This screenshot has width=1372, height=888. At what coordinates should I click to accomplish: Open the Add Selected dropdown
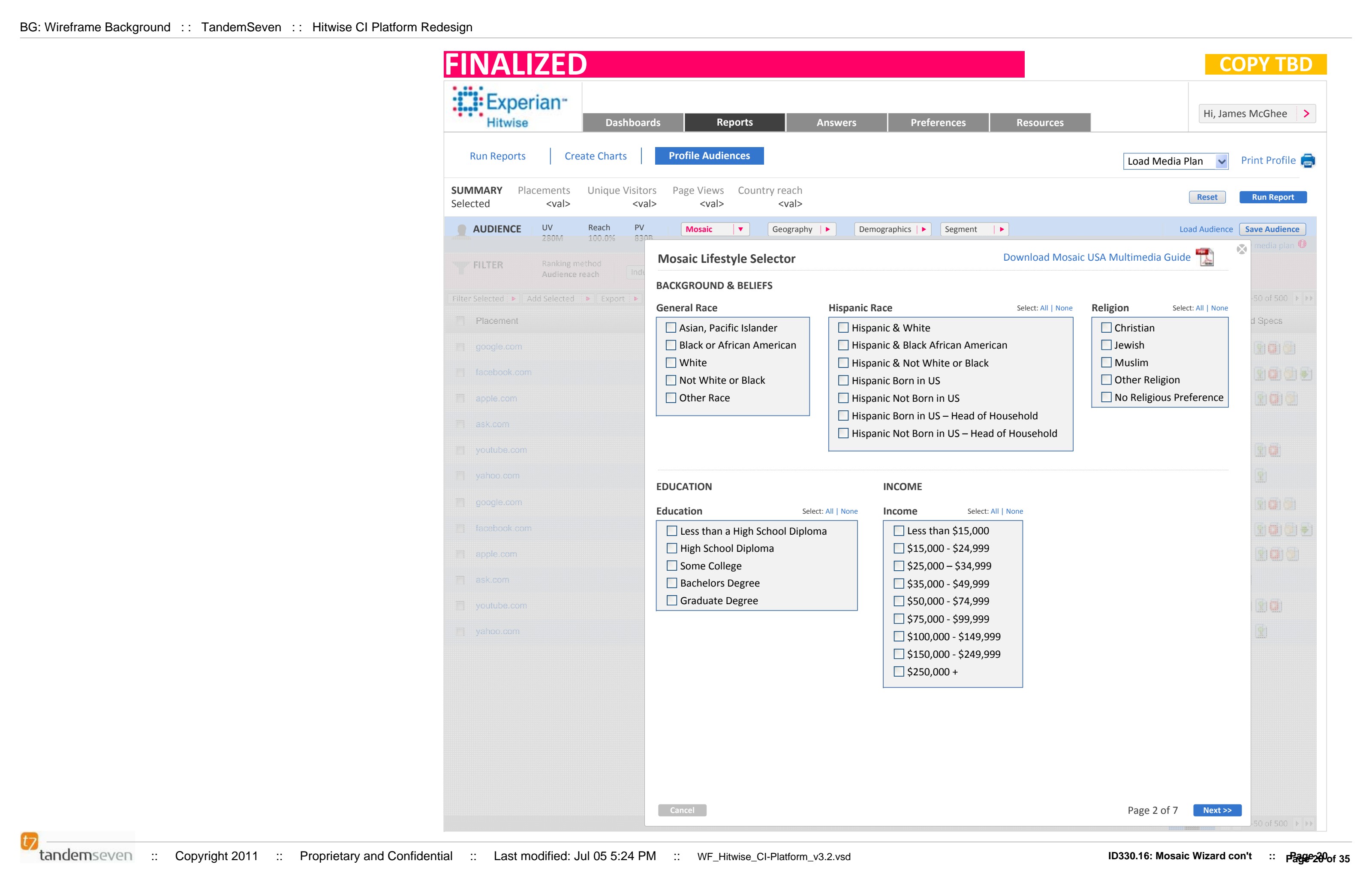(x=558, y=299)
